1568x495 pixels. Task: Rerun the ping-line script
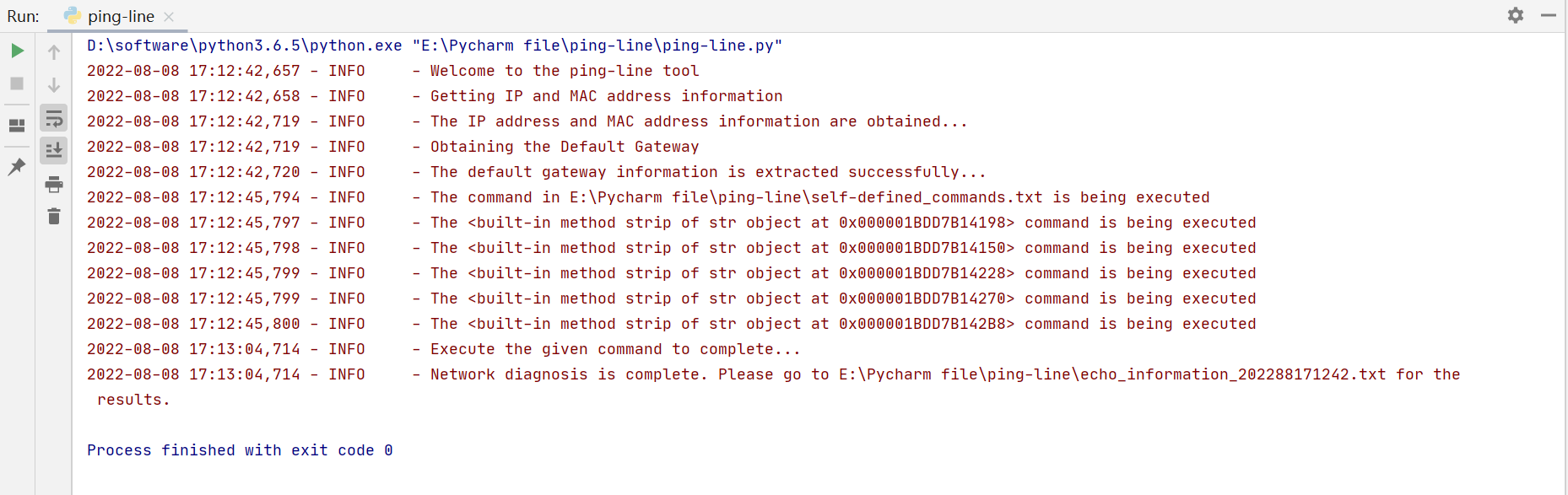tap(17, 51)
